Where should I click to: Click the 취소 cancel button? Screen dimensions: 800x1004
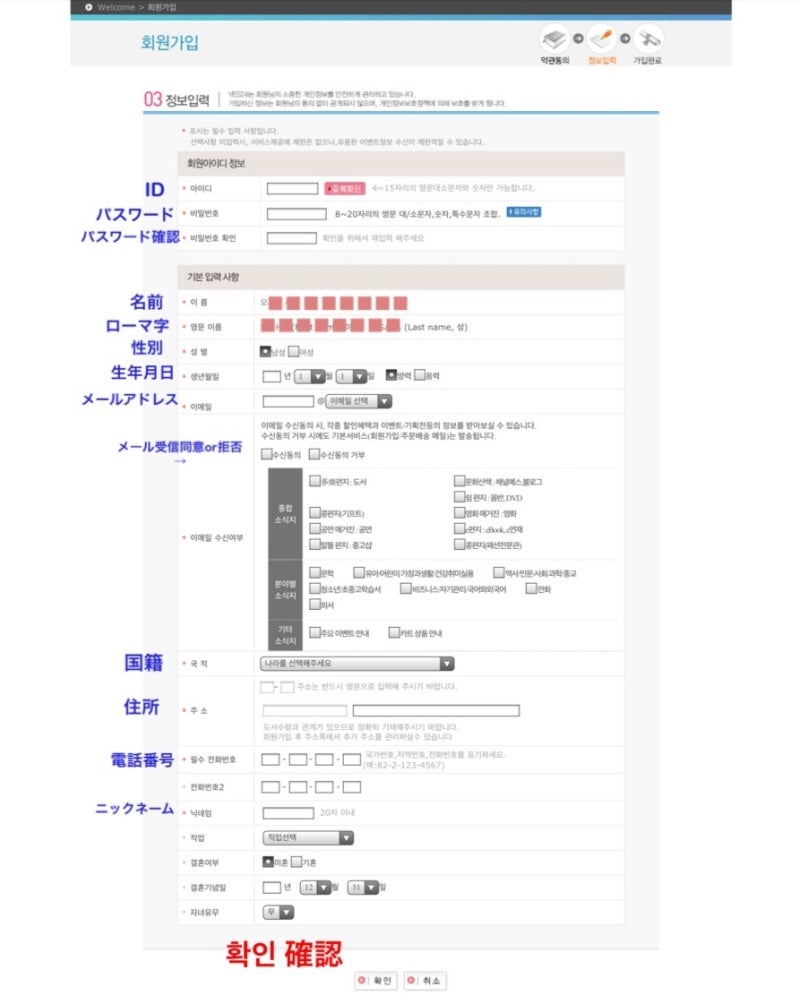[x=425, y=980]
